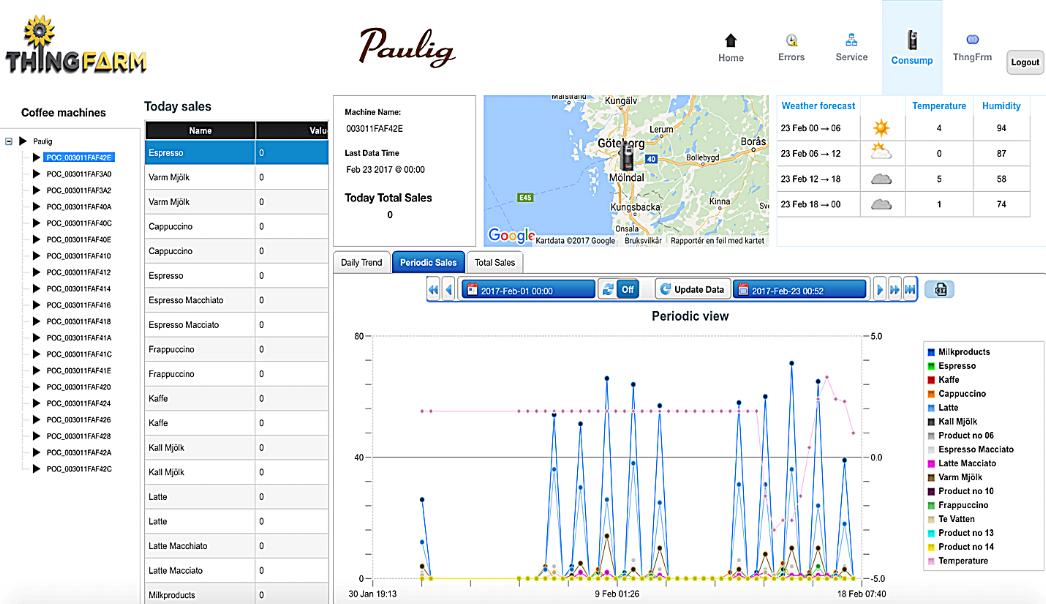Select machine POC_003011FAF420 in tree

click(79, 387)
